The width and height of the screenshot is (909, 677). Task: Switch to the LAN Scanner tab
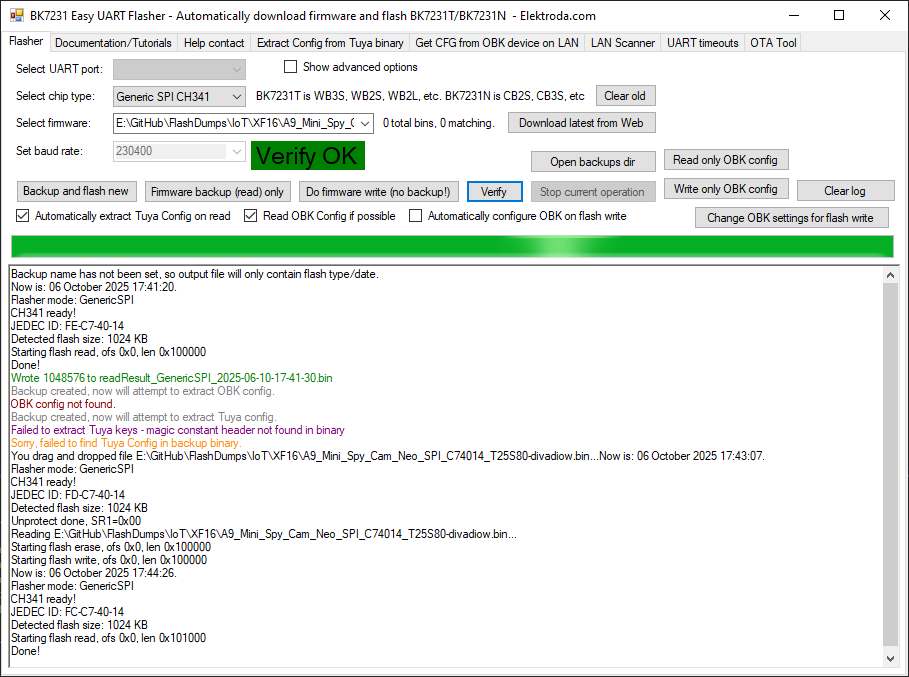(623, 43)
